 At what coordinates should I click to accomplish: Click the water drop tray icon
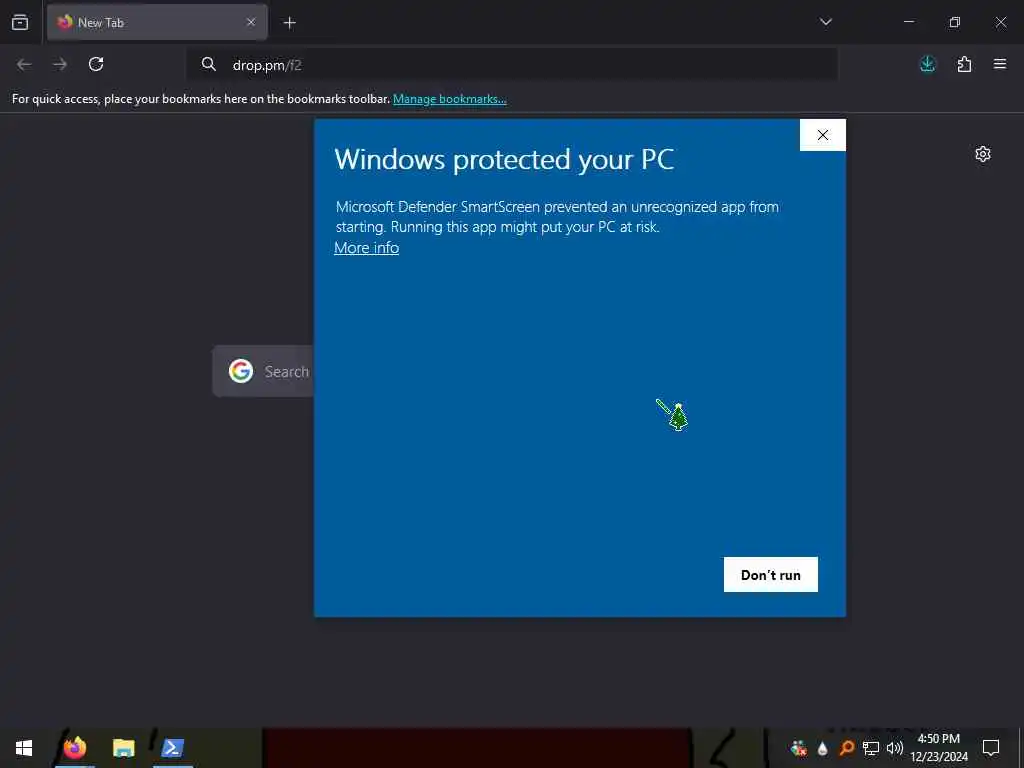coord(823,748)
